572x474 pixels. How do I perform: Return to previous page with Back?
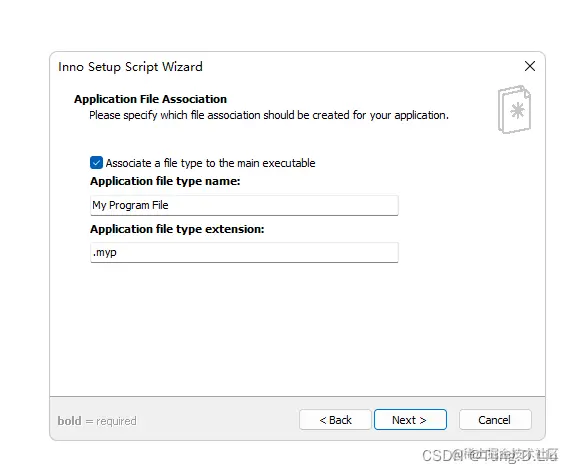pyautogui.click(x=335, y=420)
